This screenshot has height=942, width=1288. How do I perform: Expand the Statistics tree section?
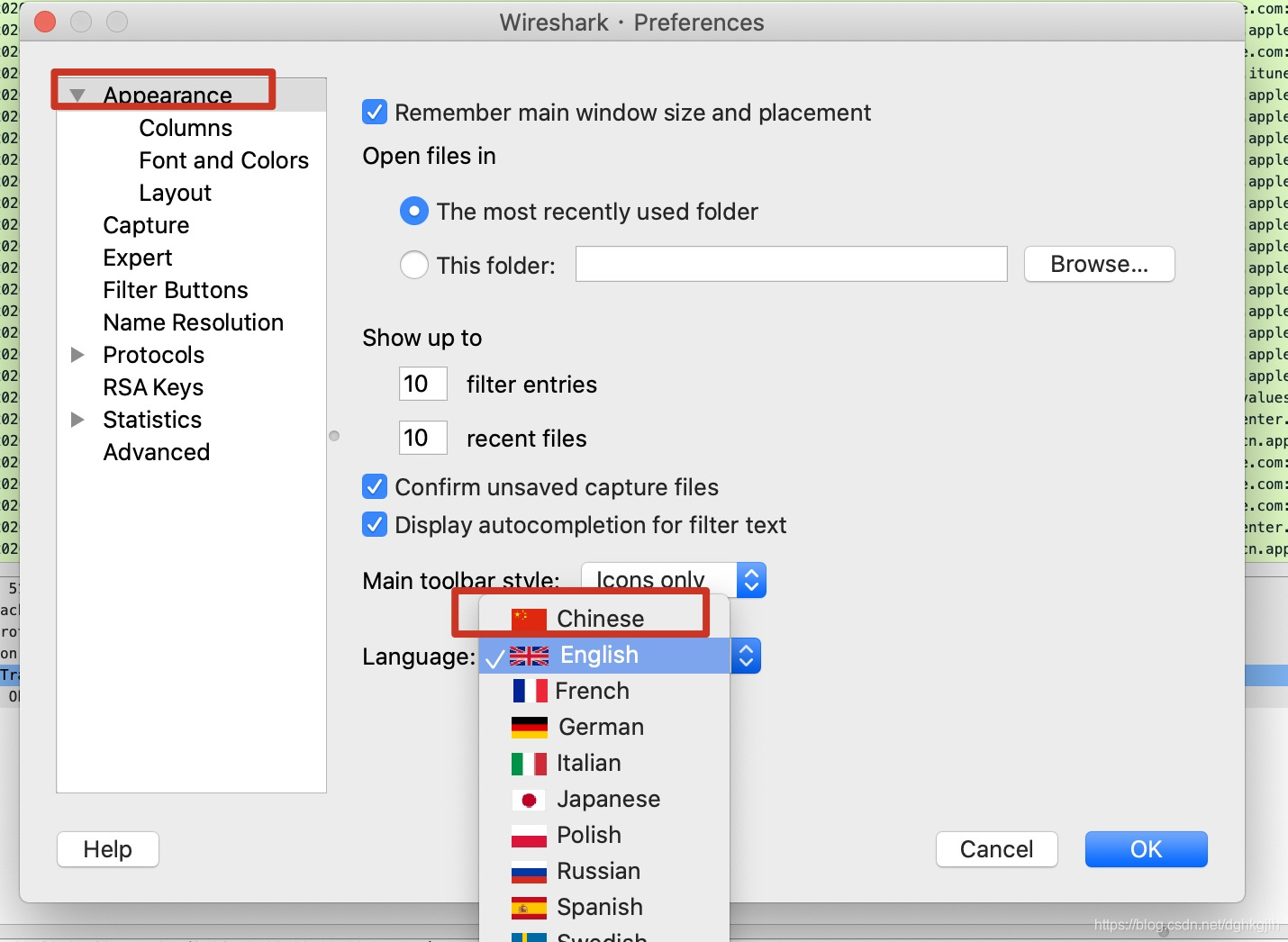[77, 420]
